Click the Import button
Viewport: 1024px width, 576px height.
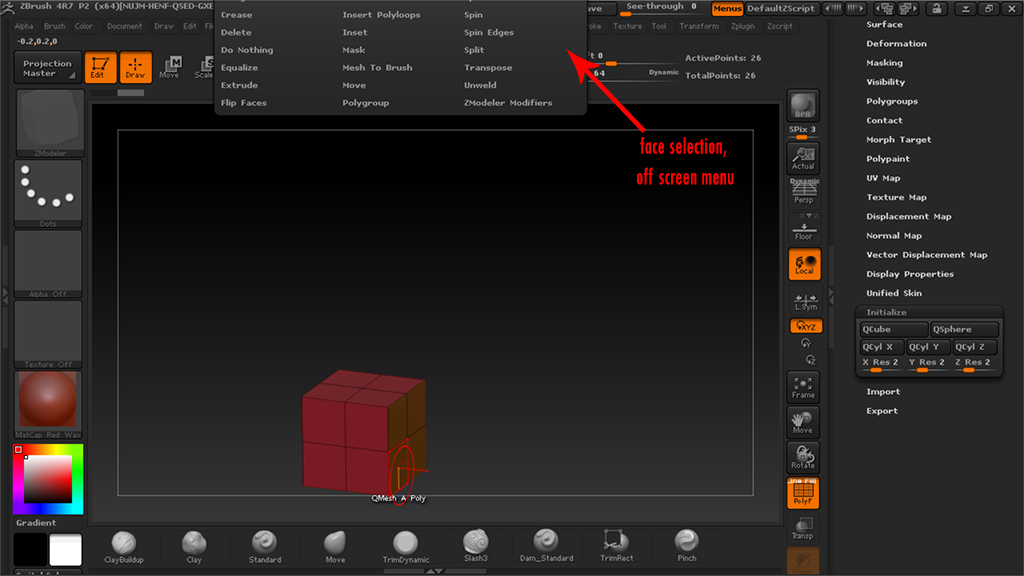tap(883, 392)
